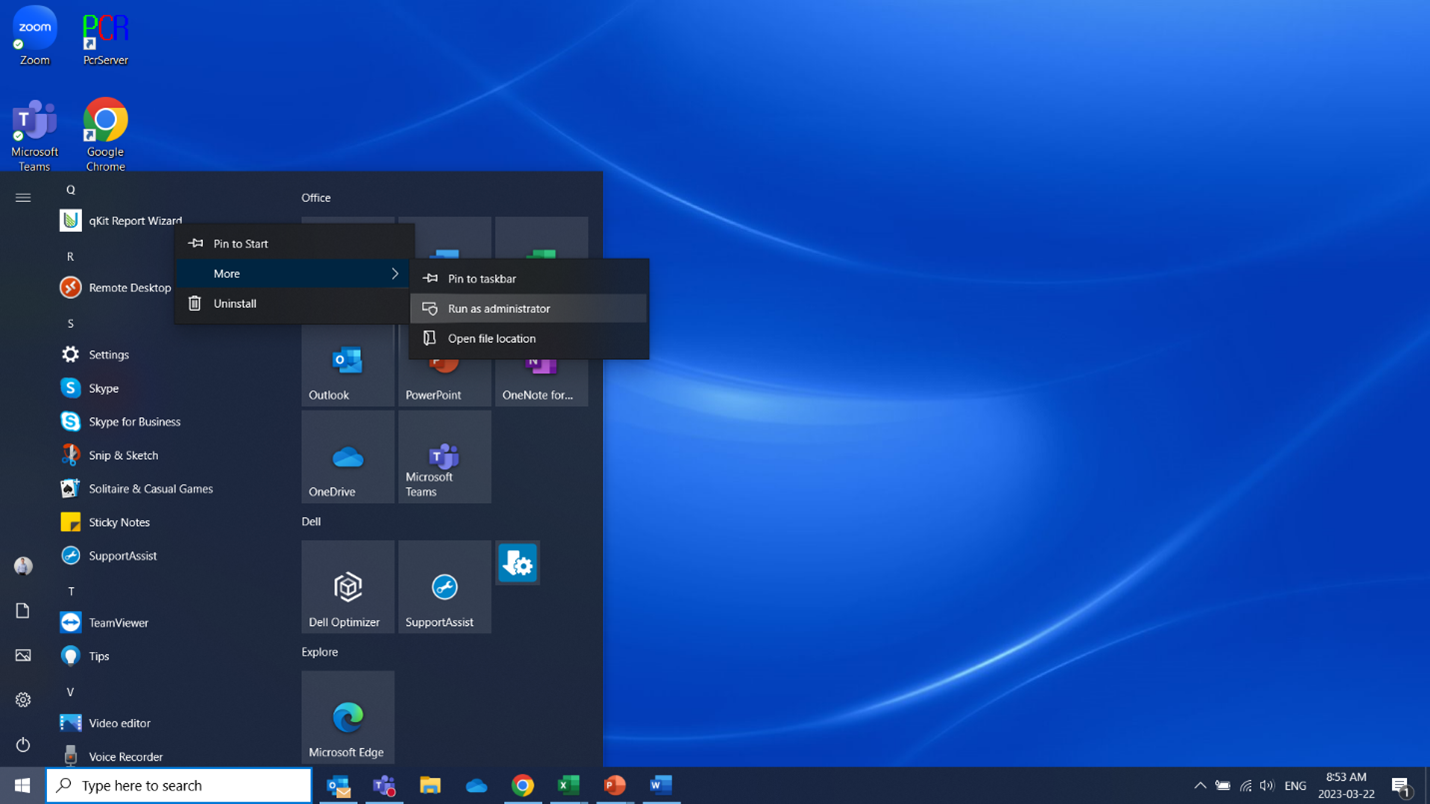The image size is (1430, 804).
Task: Switch ENG input language indicator
Action: tap(1295, 786)
